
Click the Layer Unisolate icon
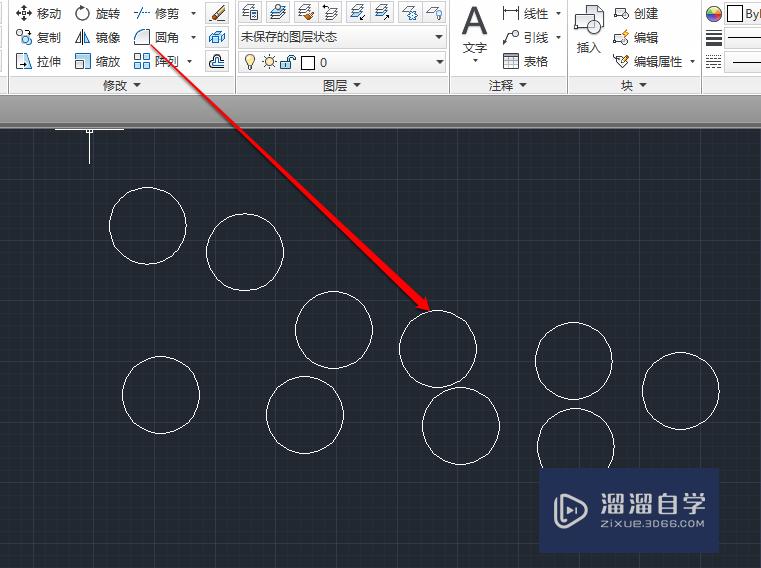pyautogui.click(x=382, y=12)
